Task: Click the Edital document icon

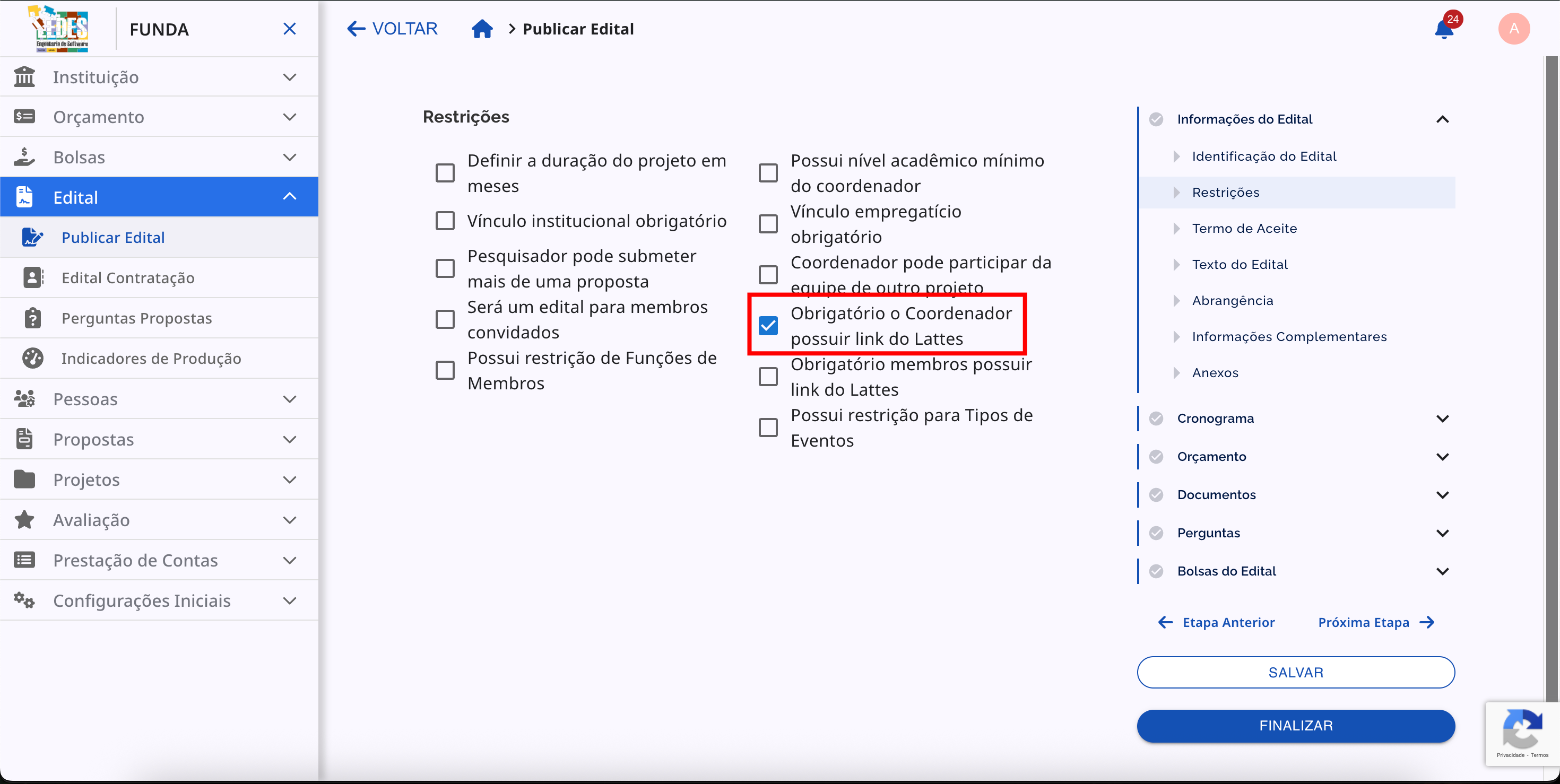Action: pos(24,197)
